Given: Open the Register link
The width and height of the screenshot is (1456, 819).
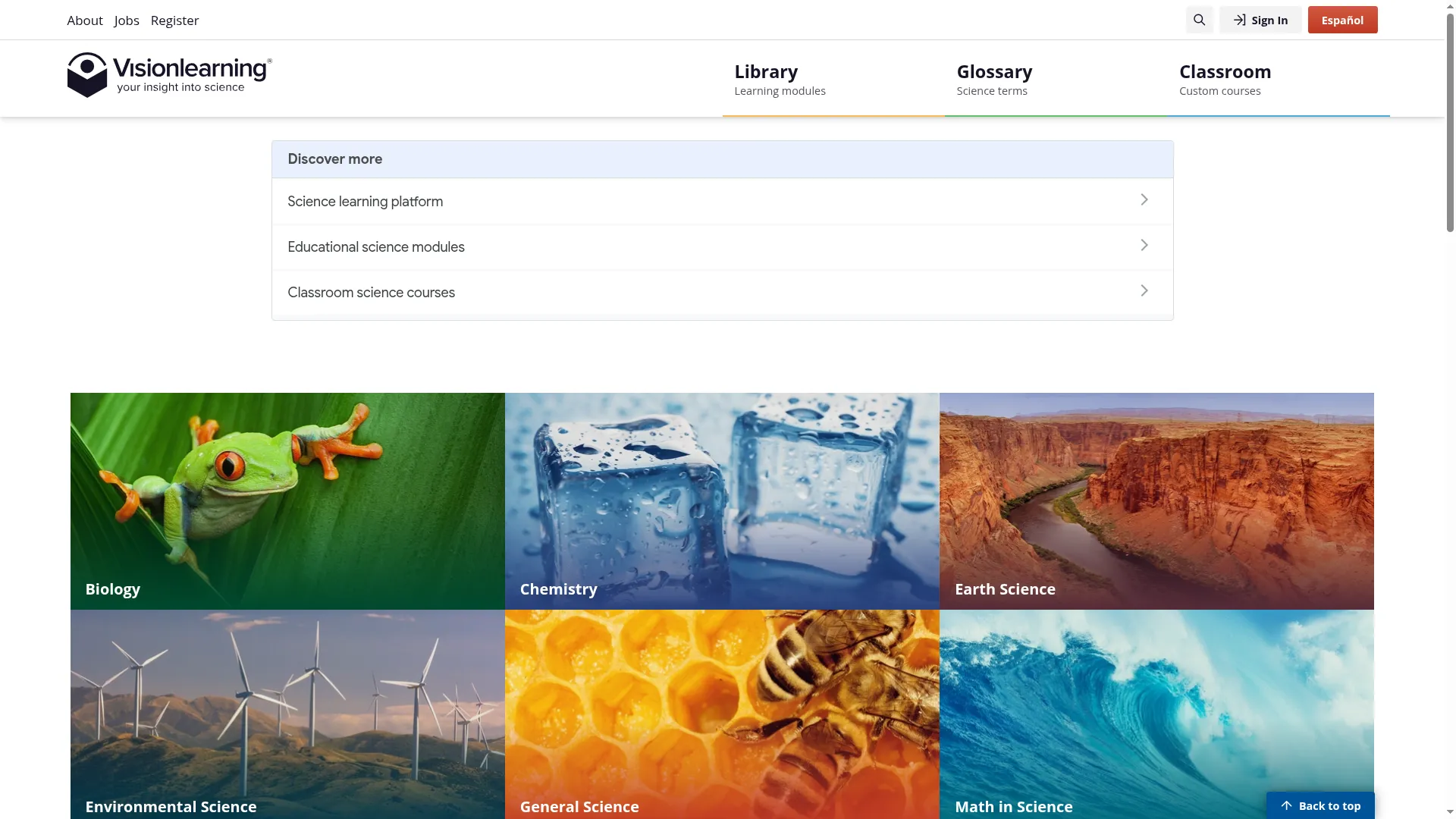Looking at the screenshot, I should 174,20.
